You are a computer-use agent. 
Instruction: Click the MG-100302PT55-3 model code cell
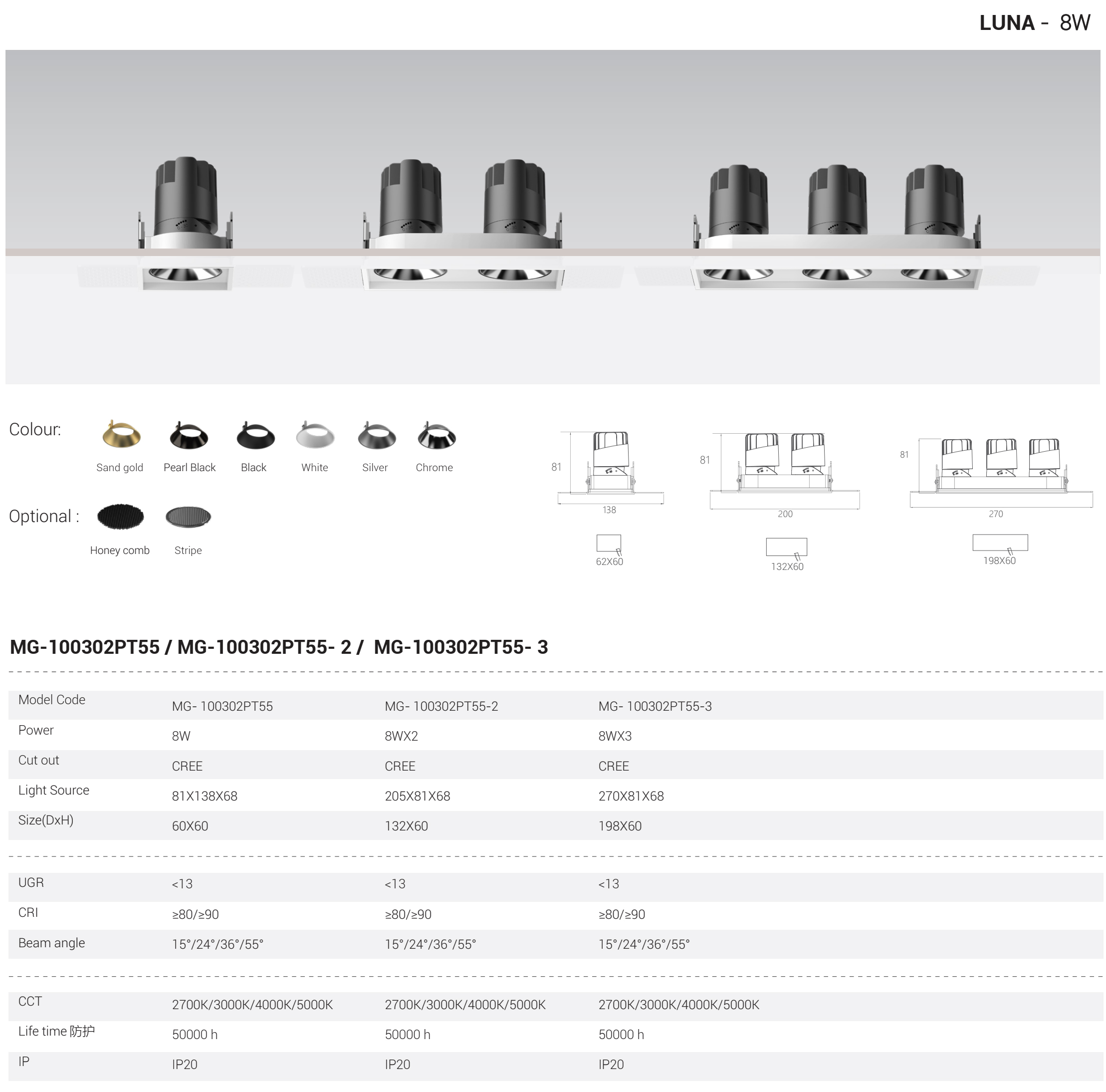pos(655,706)
